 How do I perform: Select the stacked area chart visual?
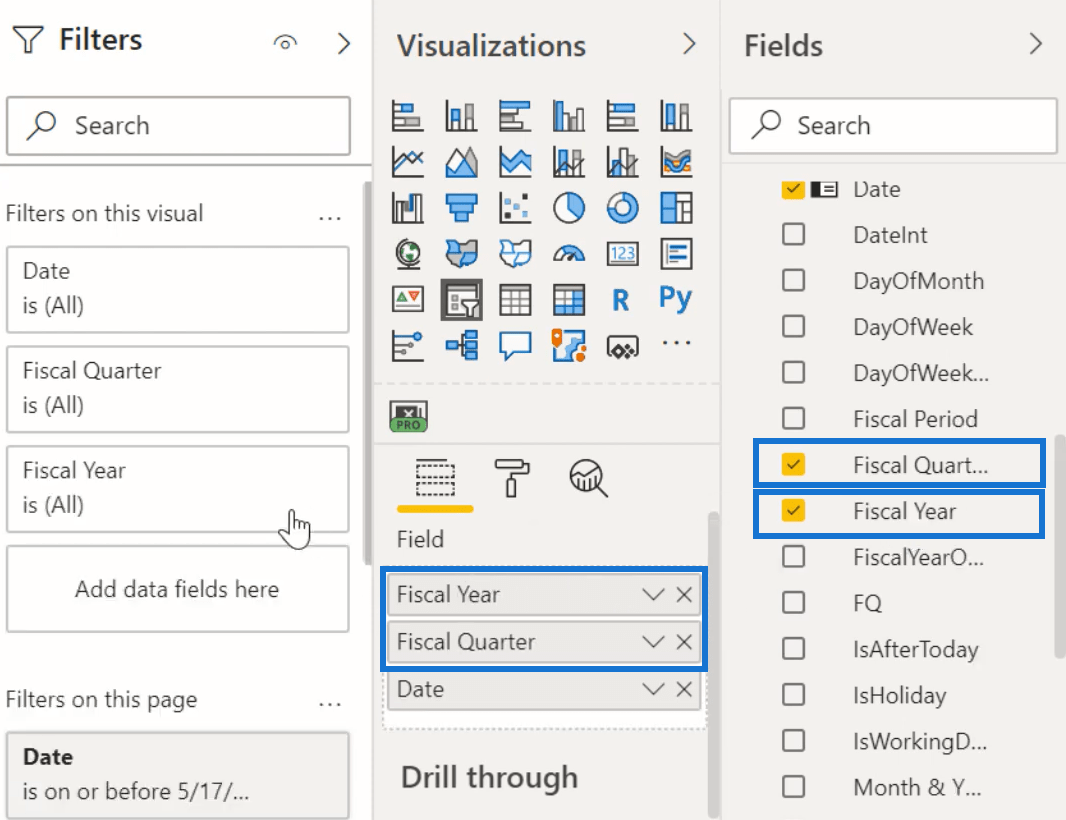[x=515, y=162]
